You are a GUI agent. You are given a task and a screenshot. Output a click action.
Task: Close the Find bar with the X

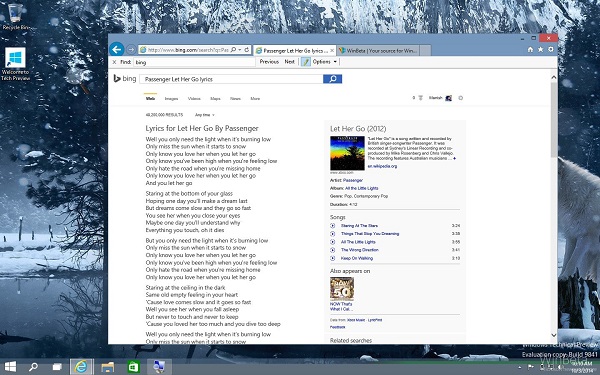(114, 62)
